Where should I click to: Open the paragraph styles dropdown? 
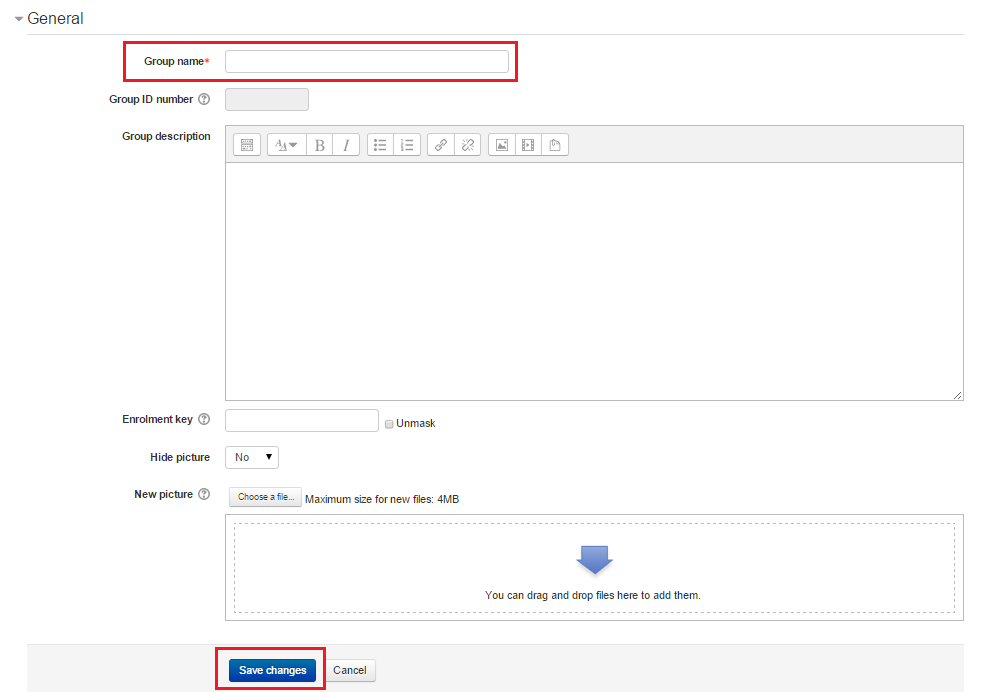[286, 145]
